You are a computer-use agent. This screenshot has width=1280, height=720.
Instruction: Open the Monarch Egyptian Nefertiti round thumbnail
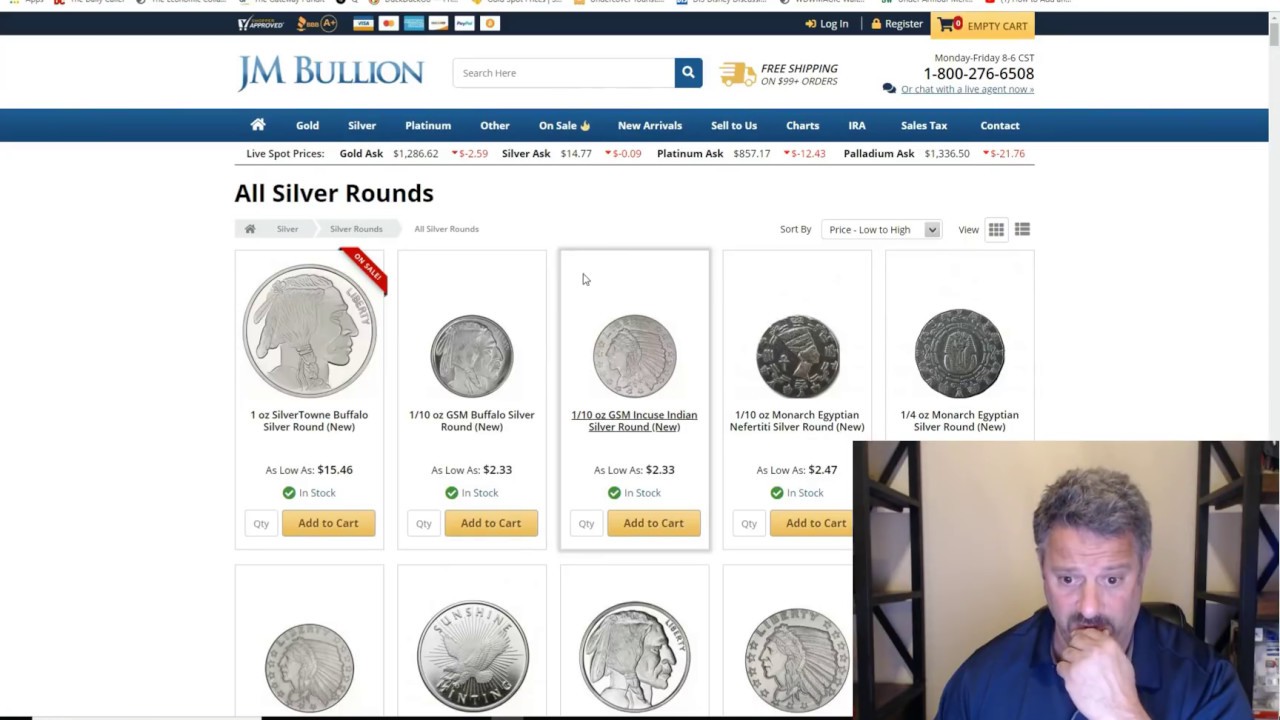pos(797,355)
